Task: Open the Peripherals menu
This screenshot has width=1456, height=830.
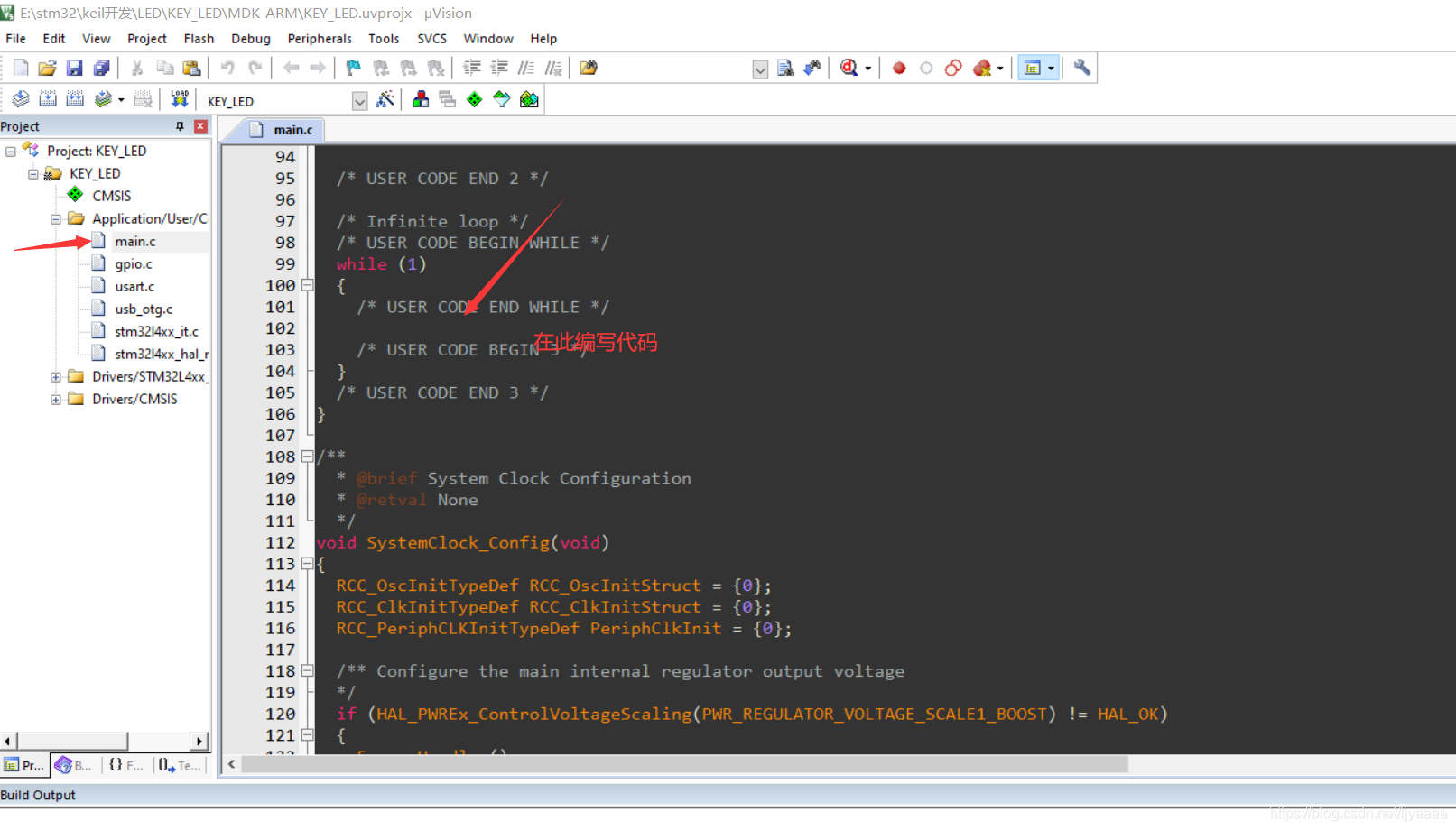Action: (320, 39)
